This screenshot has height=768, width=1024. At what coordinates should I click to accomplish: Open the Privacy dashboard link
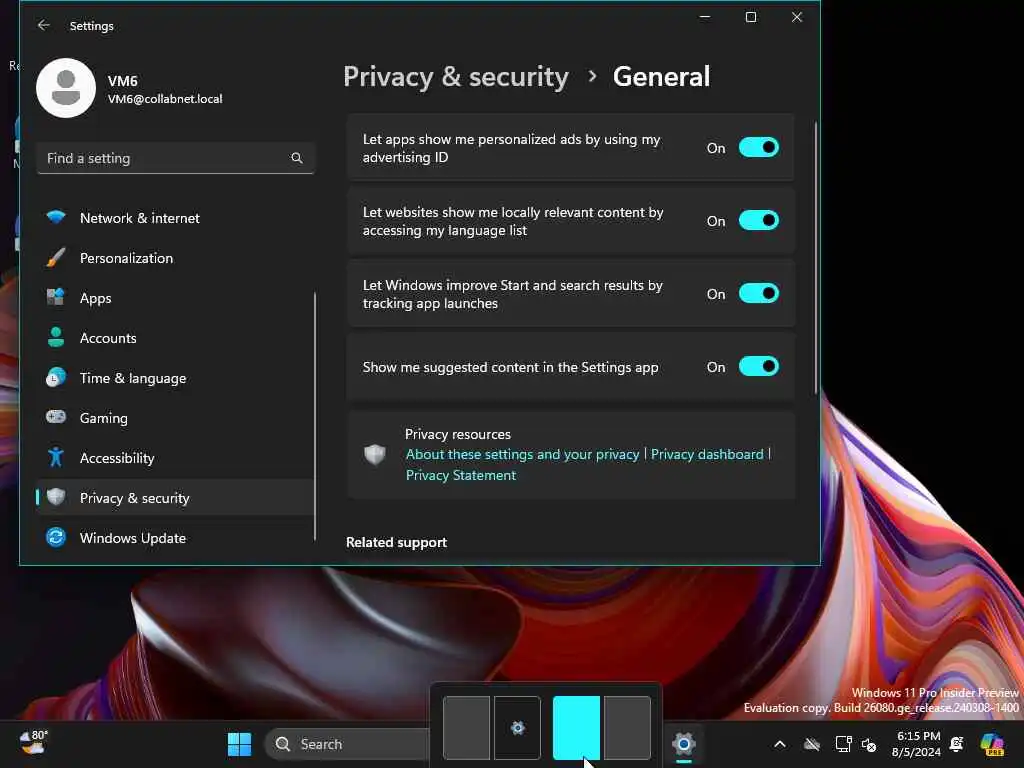pos(707,455)
